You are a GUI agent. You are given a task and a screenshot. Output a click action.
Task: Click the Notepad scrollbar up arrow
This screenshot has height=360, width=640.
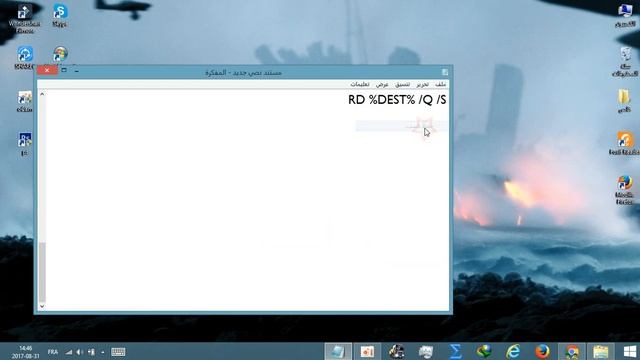coord(42,94)
